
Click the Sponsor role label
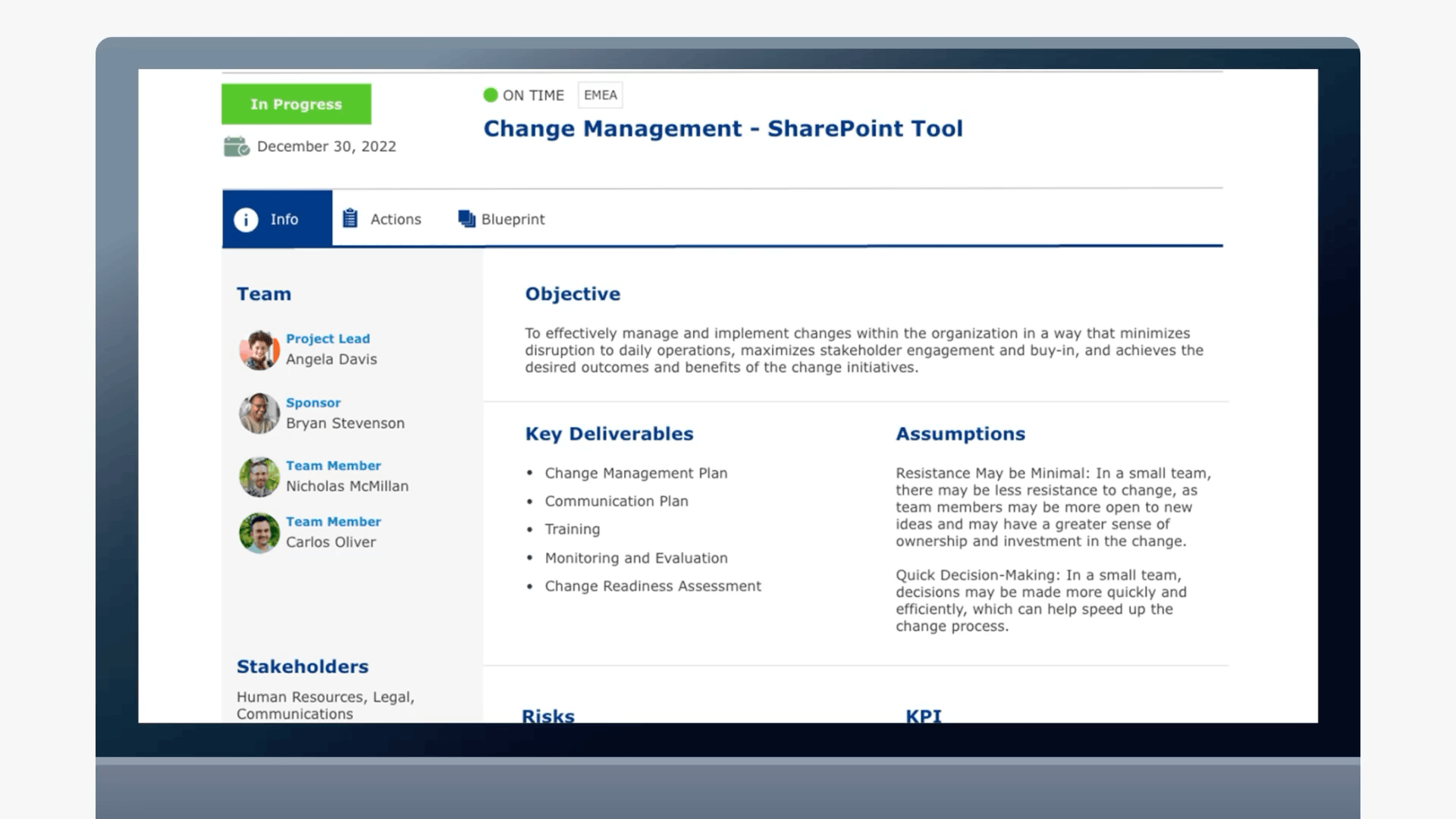tap(313, 403)
